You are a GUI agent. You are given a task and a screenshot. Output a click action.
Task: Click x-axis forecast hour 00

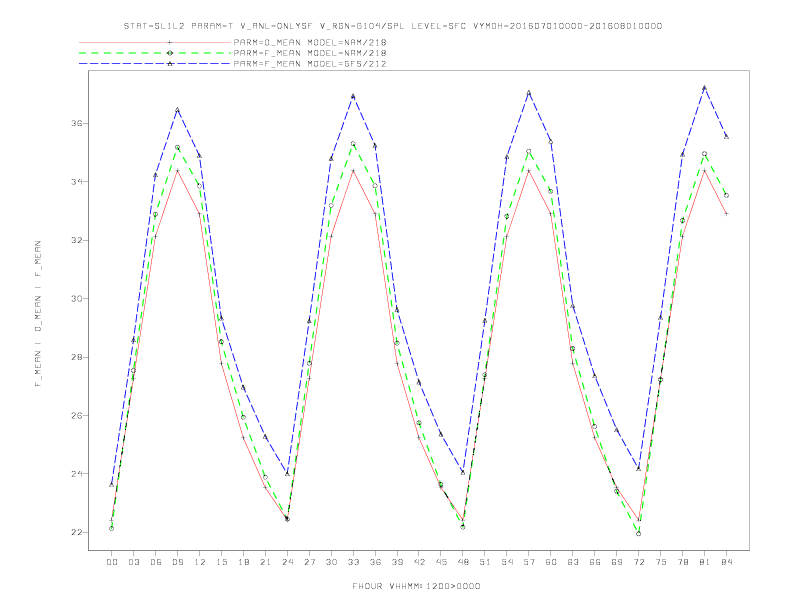point(112,562)
